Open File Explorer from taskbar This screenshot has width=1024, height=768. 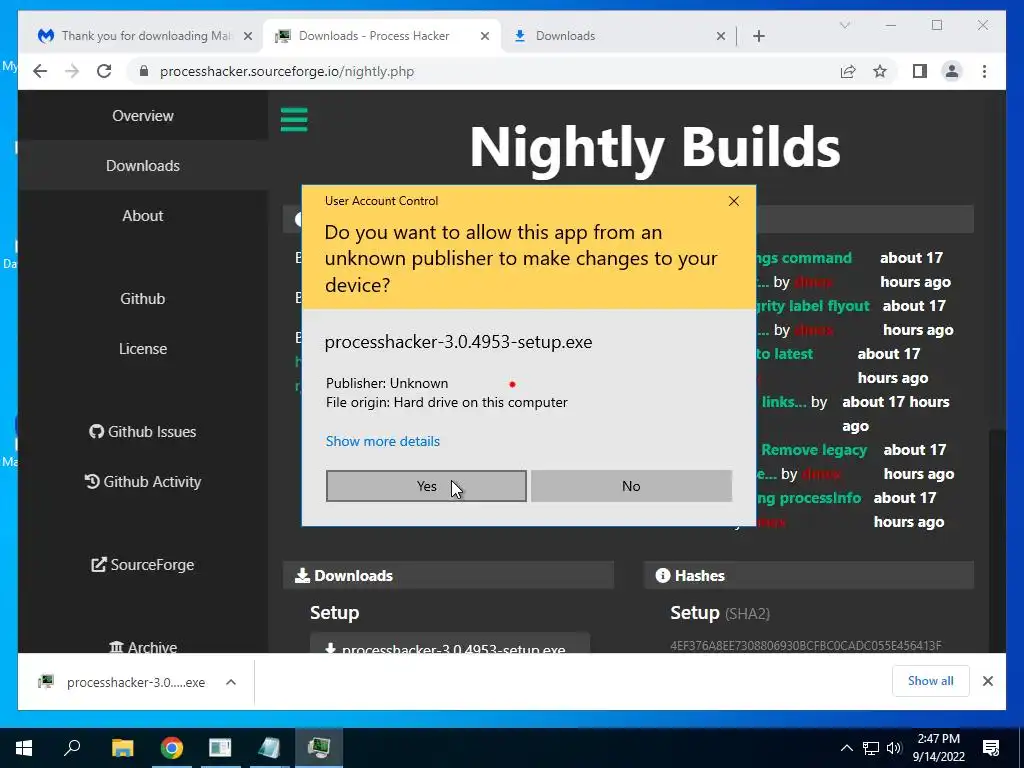click(x=122, y=748)
